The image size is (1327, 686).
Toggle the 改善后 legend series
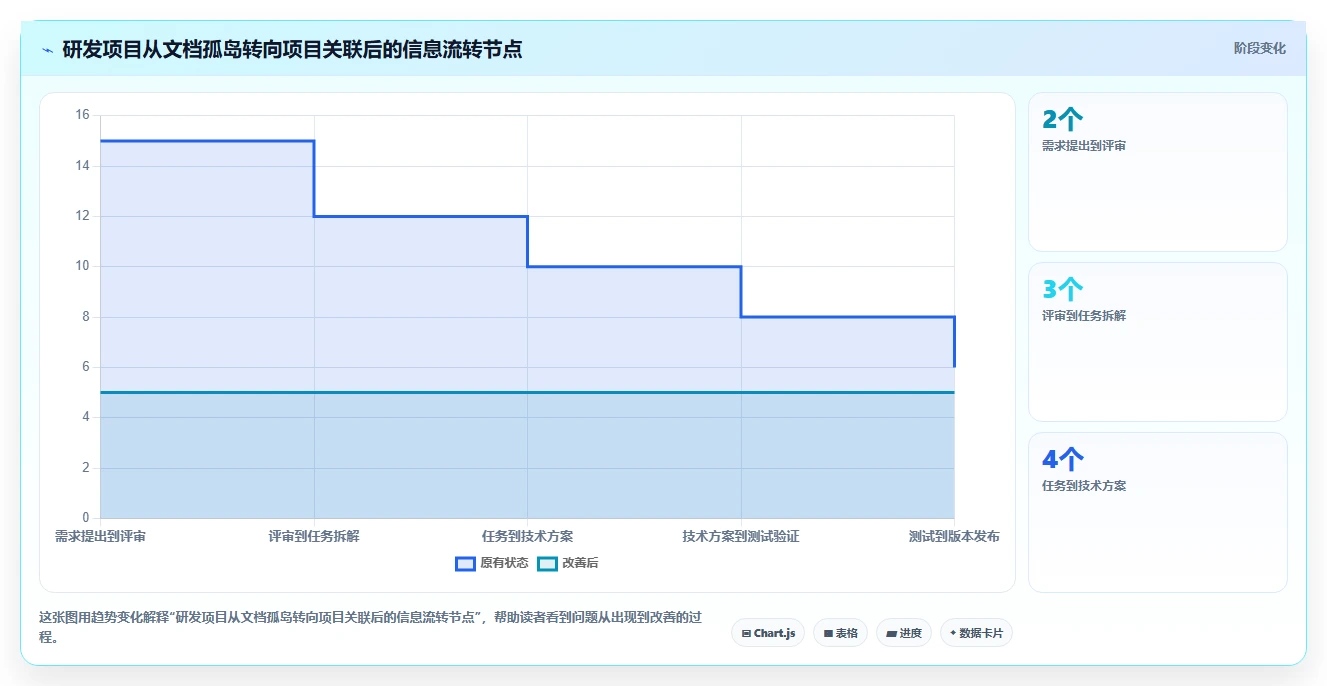[x=568, y=563]
